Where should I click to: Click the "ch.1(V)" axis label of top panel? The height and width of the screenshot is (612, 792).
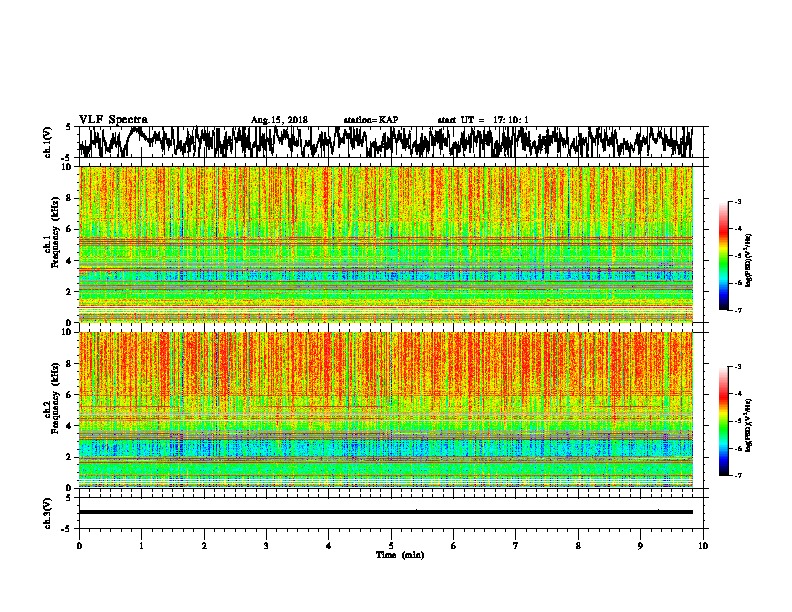48,142
